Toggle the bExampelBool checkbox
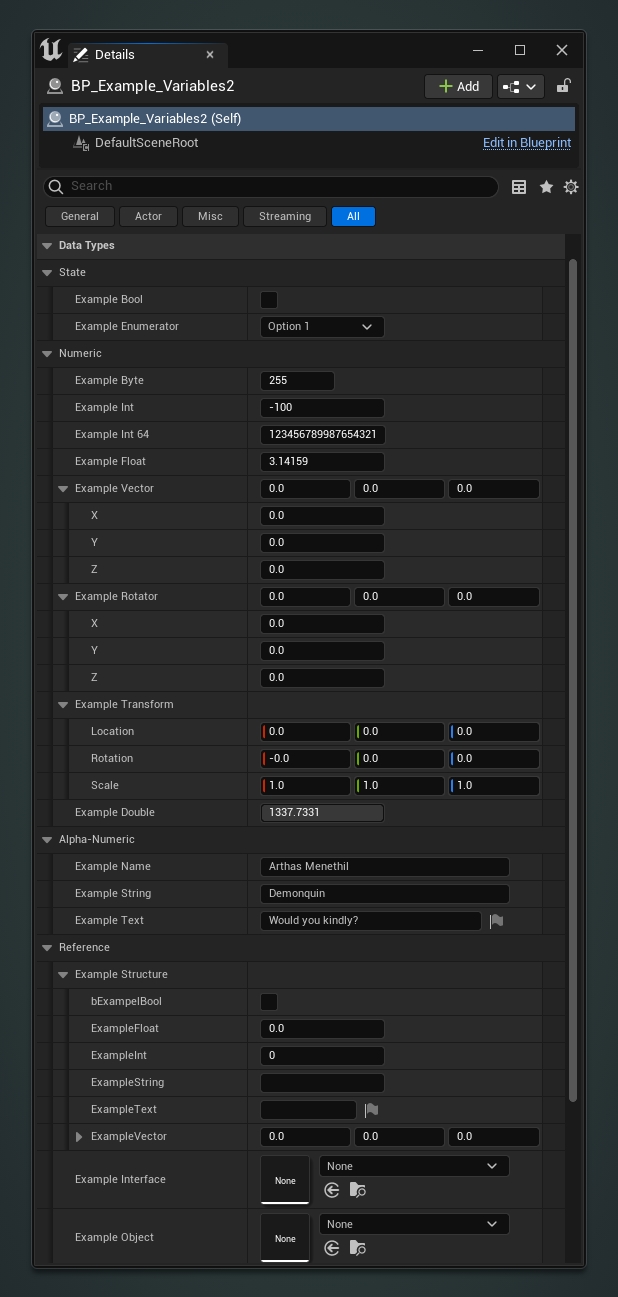 pos(269,1002)
